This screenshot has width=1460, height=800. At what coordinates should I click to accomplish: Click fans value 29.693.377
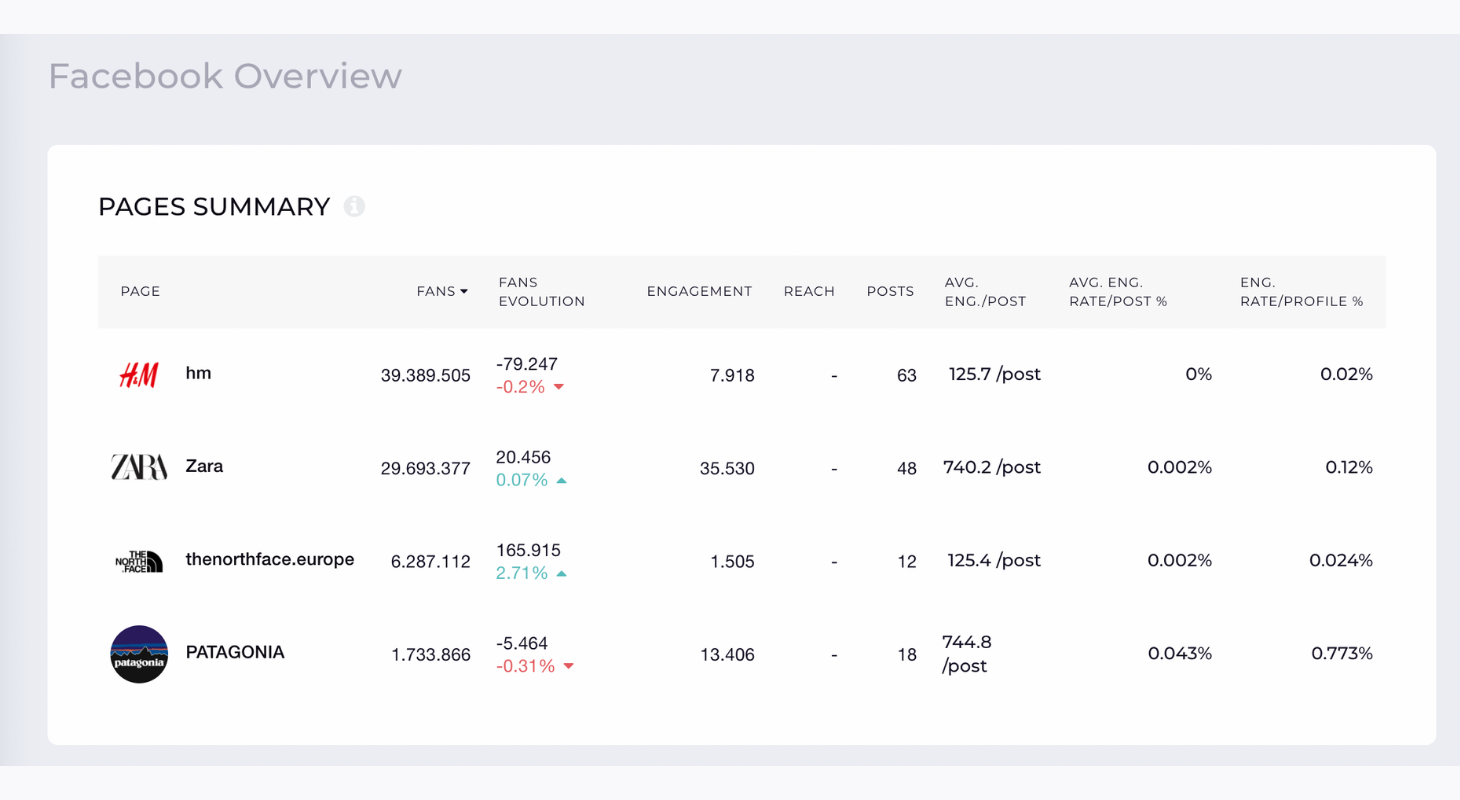click(x=425, y=468)
